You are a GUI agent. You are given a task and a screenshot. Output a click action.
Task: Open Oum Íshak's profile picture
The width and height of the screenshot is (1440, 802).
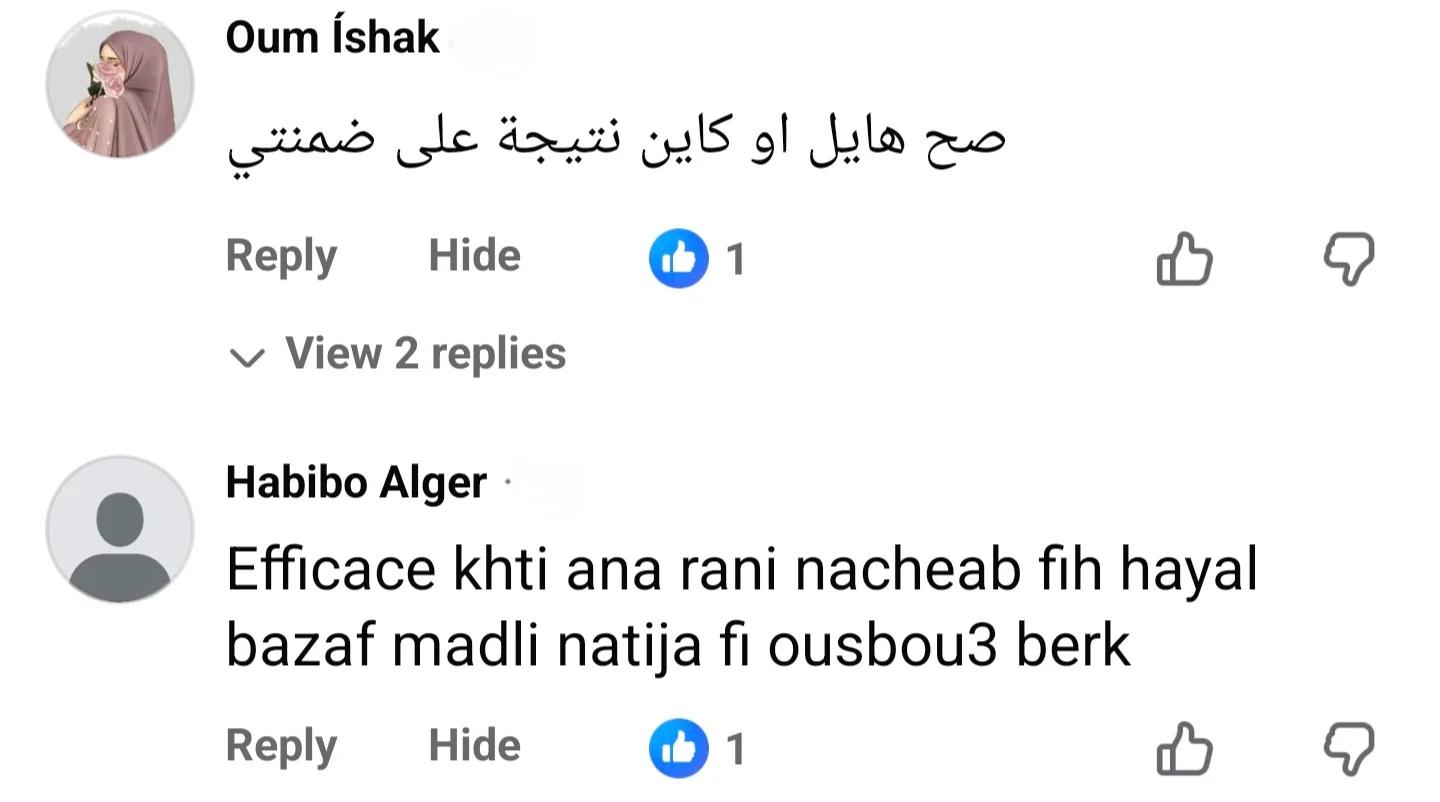pos(120,85)
